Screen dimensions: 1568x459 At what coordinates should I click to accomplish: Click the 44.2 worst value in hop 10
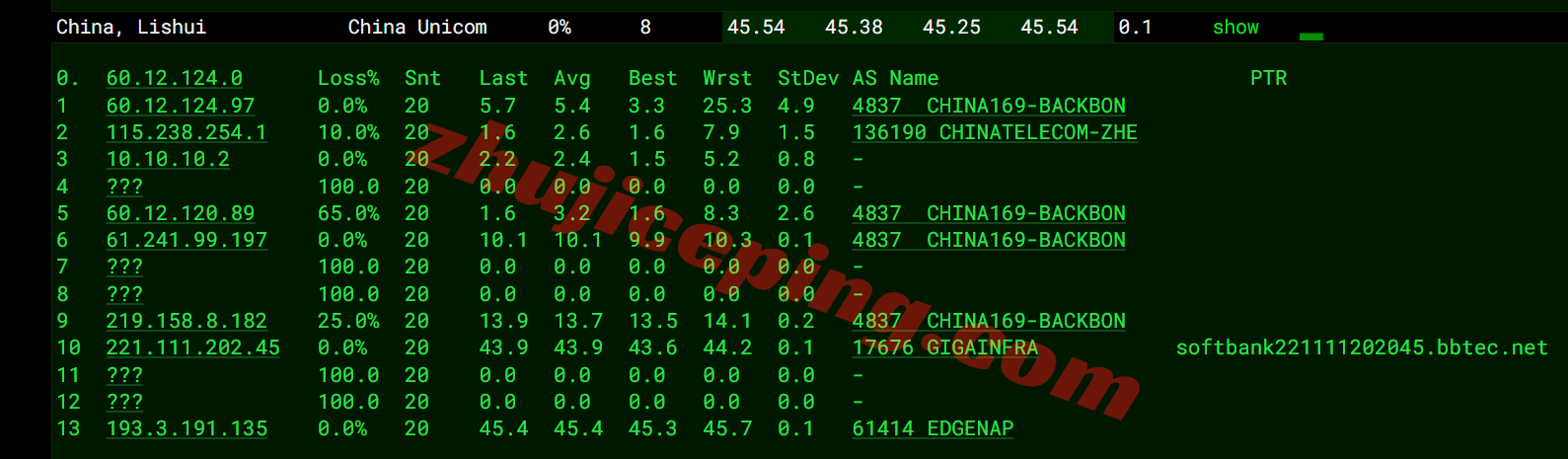point(727,347)
